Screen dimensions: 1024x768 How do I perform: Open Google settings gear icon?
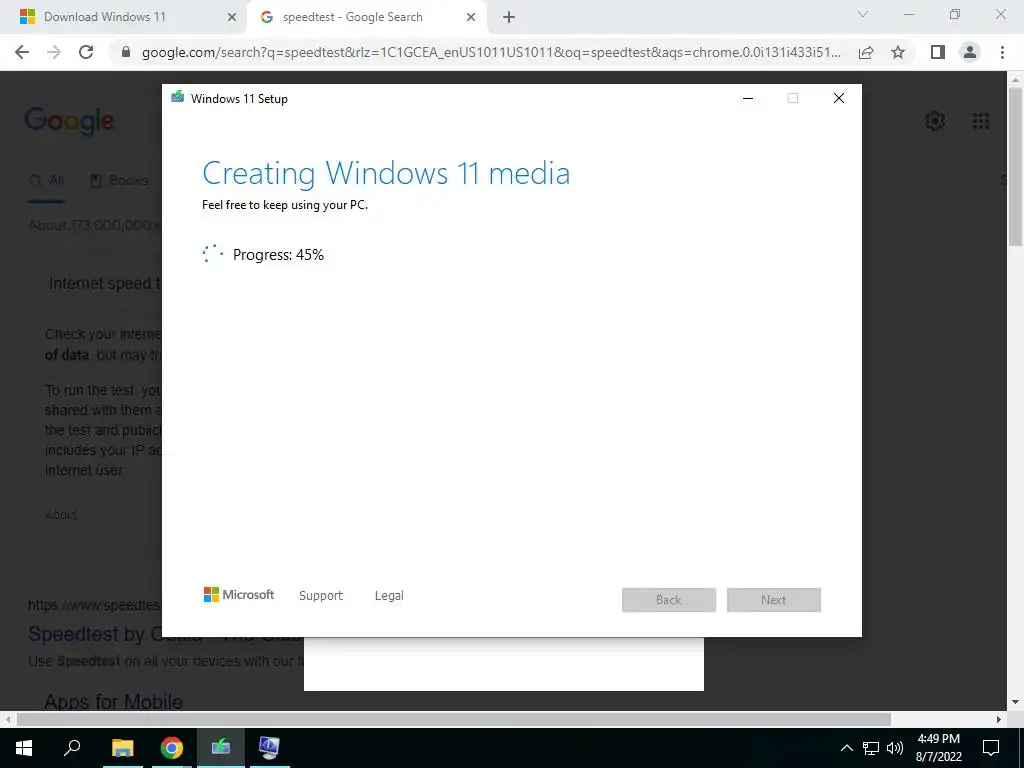click(935, 121)
